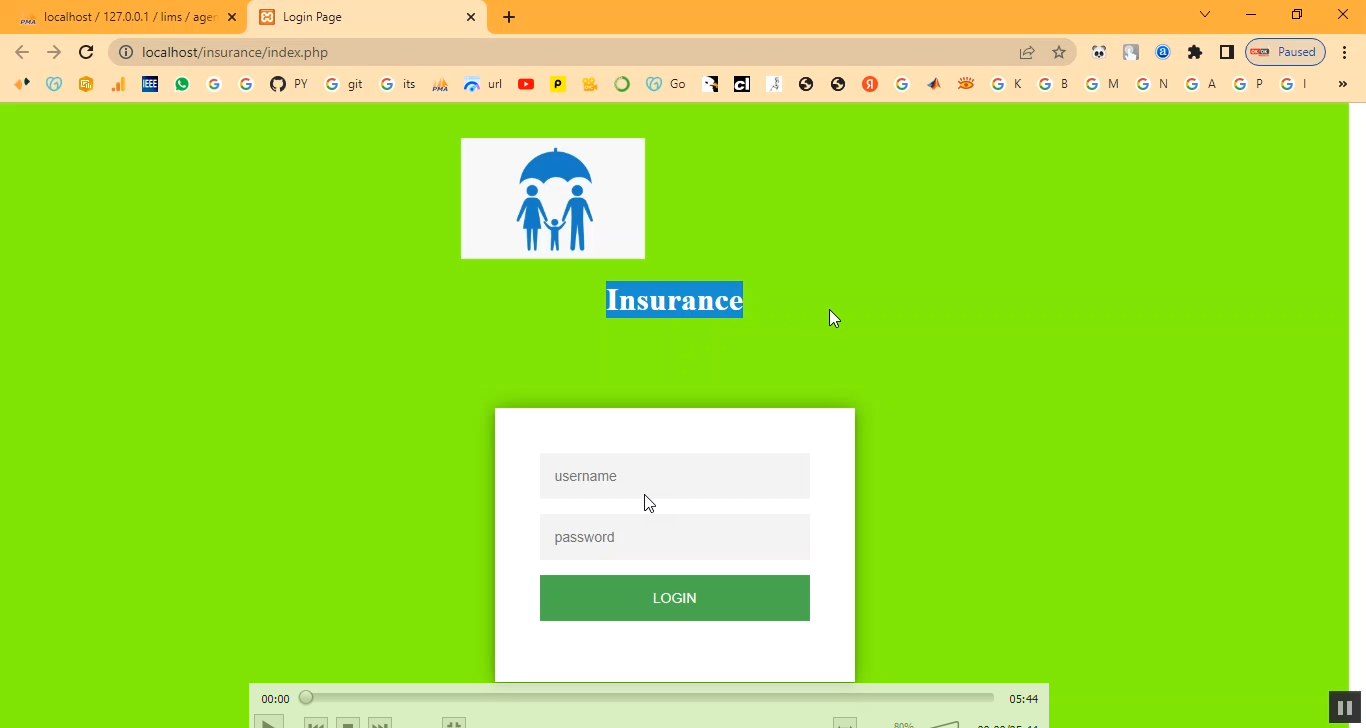Toggle the browser side panel

(1226, 52)
